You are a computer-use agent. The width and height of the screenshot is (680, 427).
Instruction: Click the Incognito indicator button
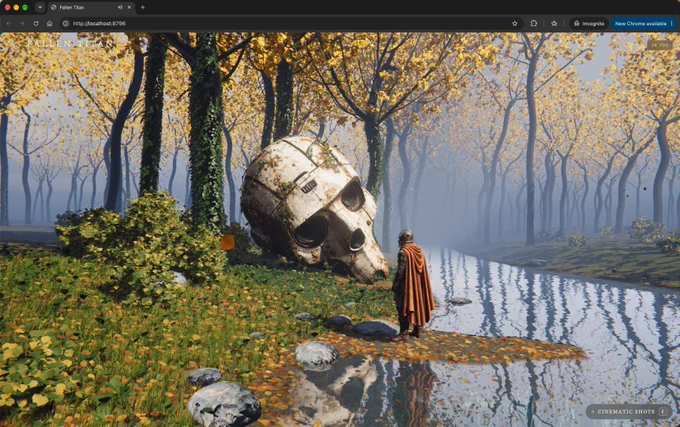589,23
